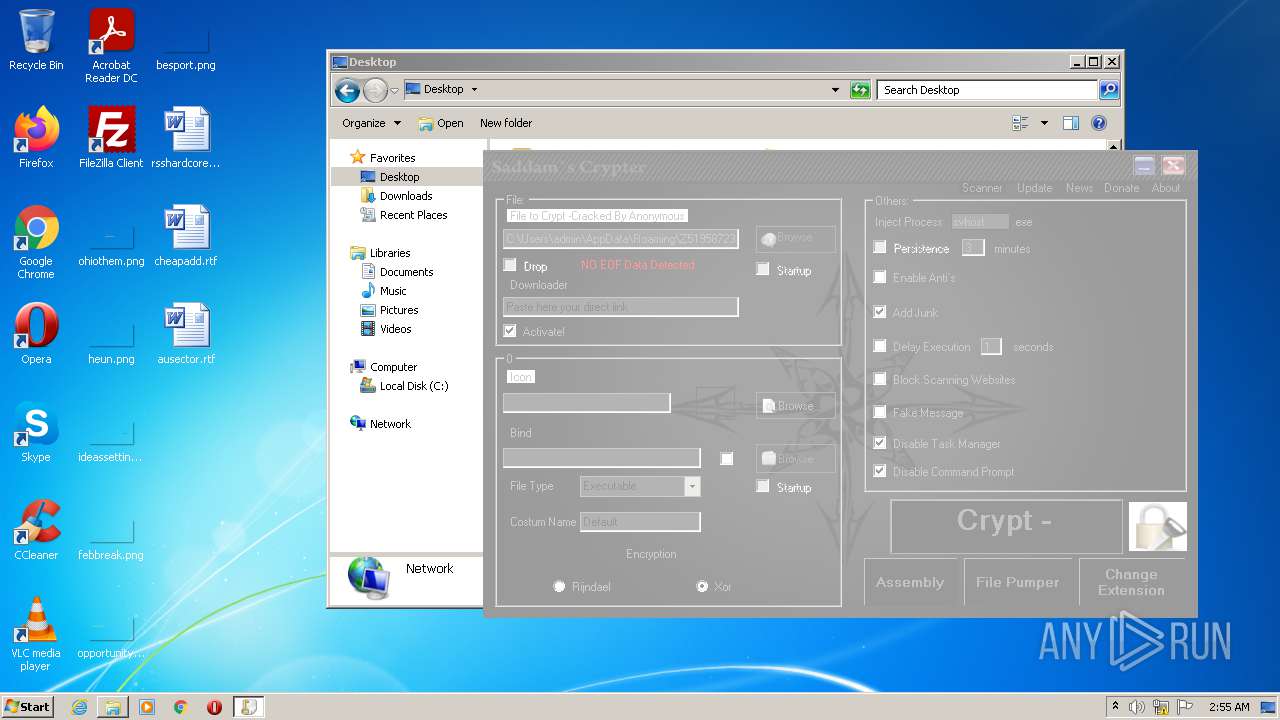This screenshot has width=1280, height=720.
Task: Select the CCleaner desktop shortcut
Action: pos(36,530)
